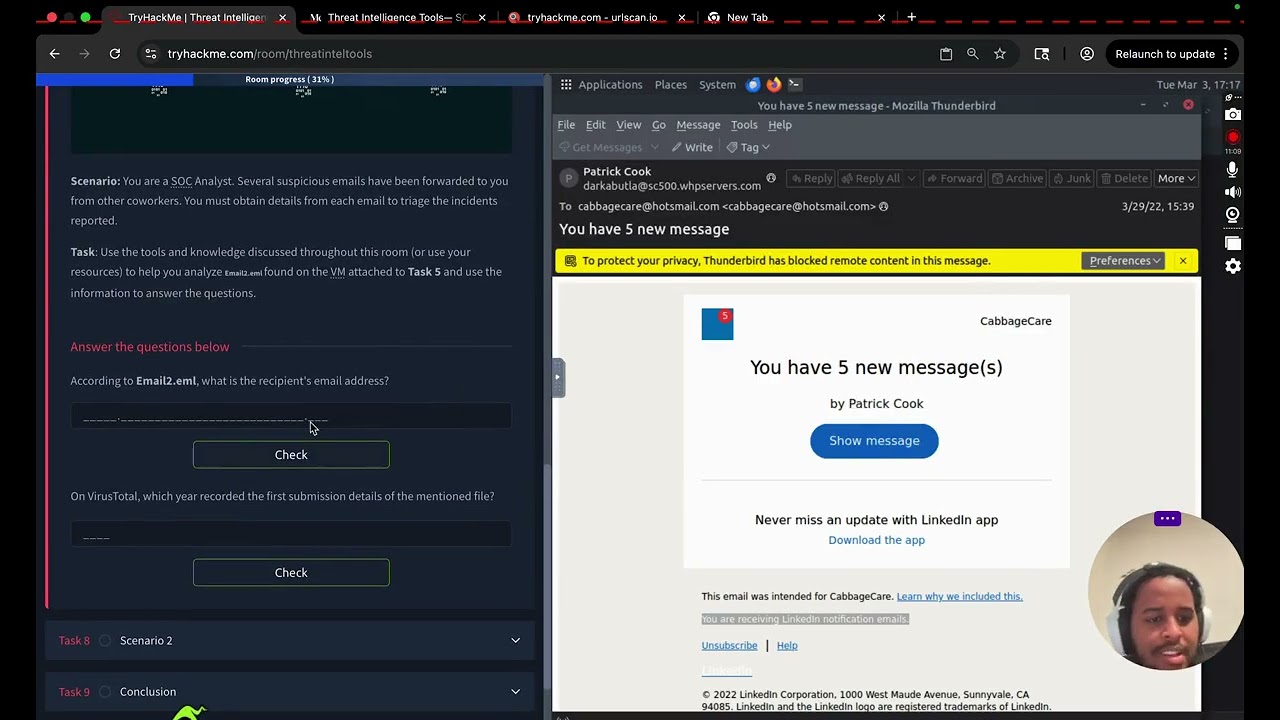Viewport: 1280px width, 720px height.
Task: Open Thunderbird Help menu
Action: [780, 125]
